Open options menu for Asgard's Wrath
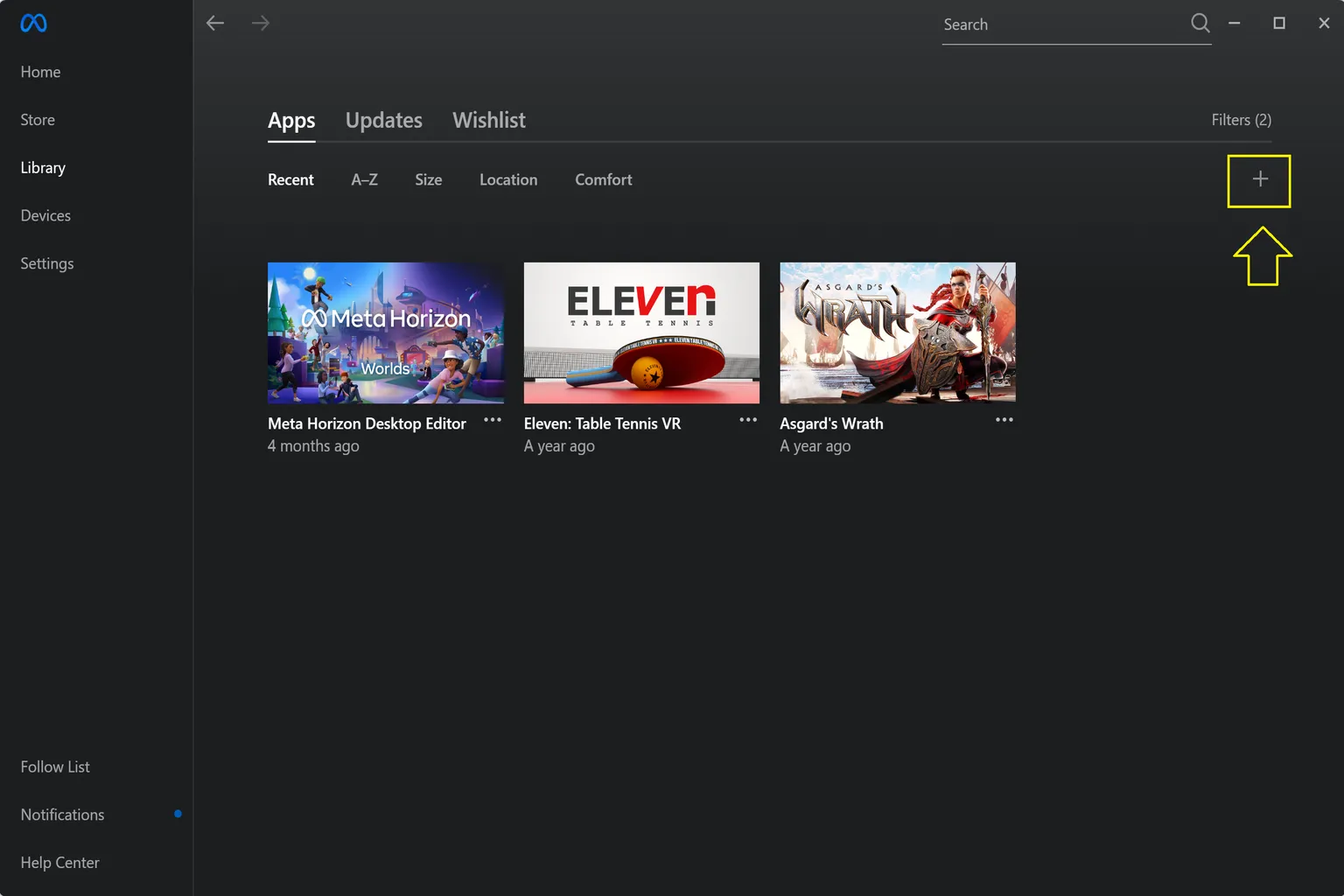 tap(1004, 420)
